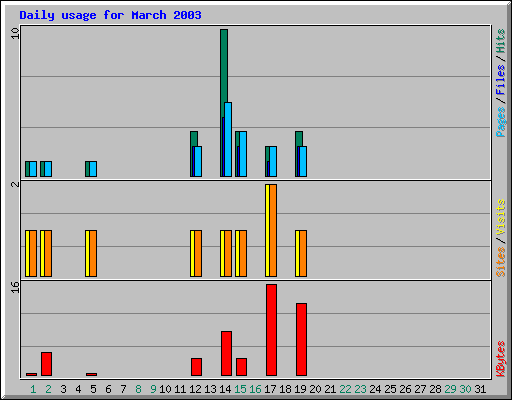Click the cyan pages bar for day 14

tap(228, 139)
